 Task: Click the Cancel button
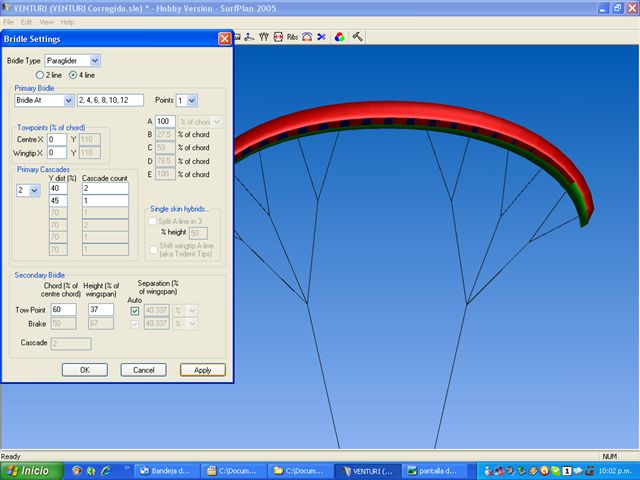pyautogui.click(x=143, y=369)
